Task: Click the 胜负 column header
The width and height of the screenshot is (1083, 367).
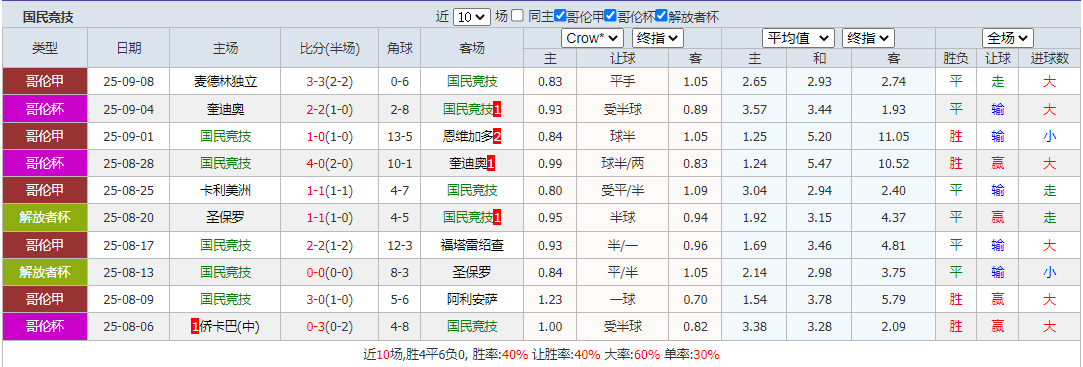Action: pos(956,59)
